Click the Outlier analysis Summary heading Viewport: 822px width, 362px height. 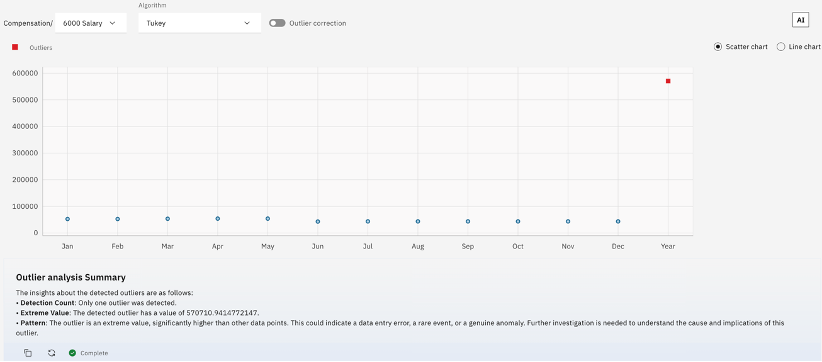click(x=71, y=277)
